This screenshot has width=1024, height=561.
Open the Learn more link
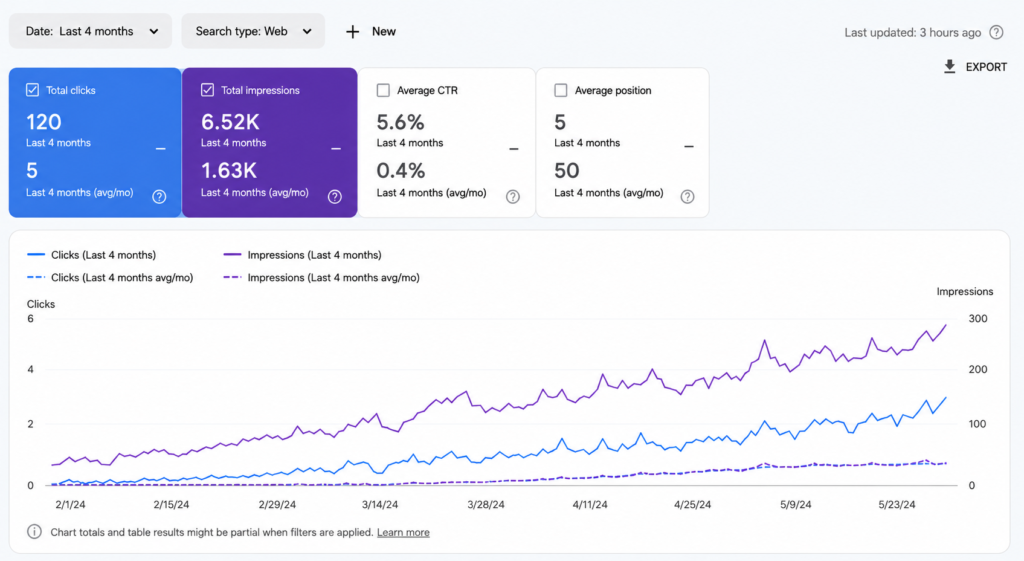[x=403, y=532]
